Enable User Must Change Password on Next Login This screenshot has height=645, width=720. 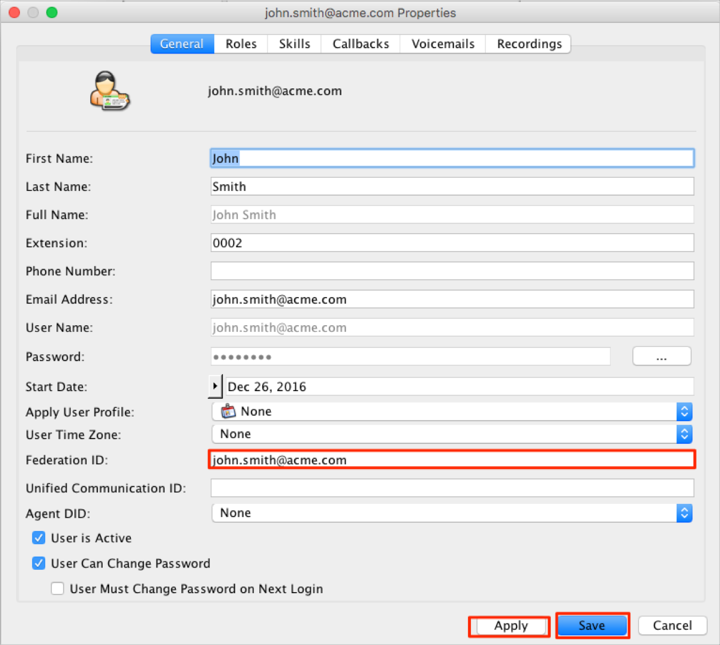pyautogui.click(x=58, y=589)
